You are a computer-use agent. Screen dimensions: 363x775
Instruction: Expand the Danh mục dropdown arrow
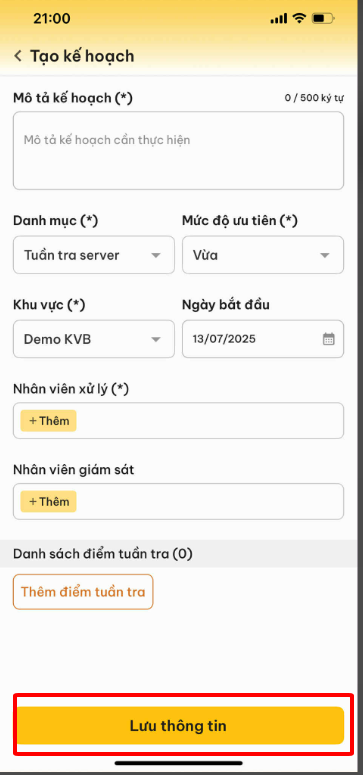[156, 256]
